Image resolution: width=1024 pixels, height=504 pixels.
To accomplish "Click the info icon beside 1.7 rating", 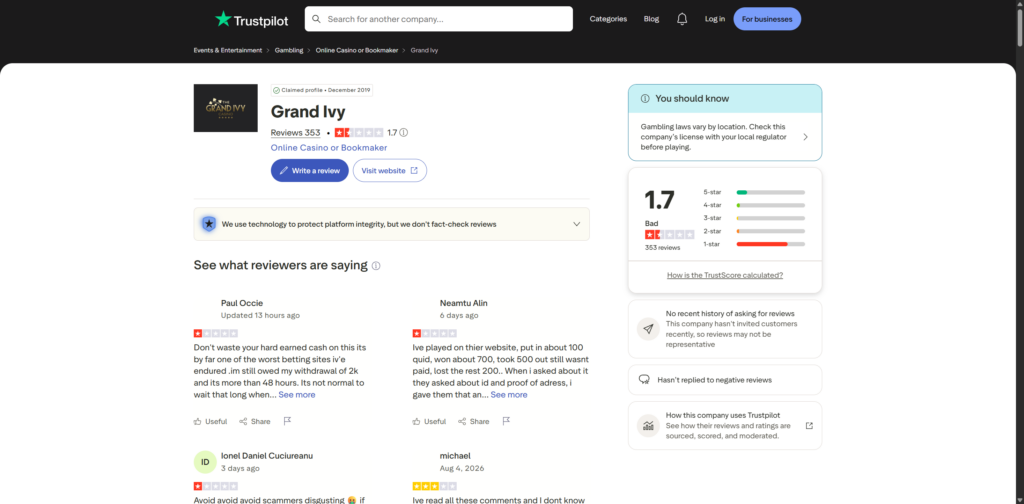I will (404, 133).
